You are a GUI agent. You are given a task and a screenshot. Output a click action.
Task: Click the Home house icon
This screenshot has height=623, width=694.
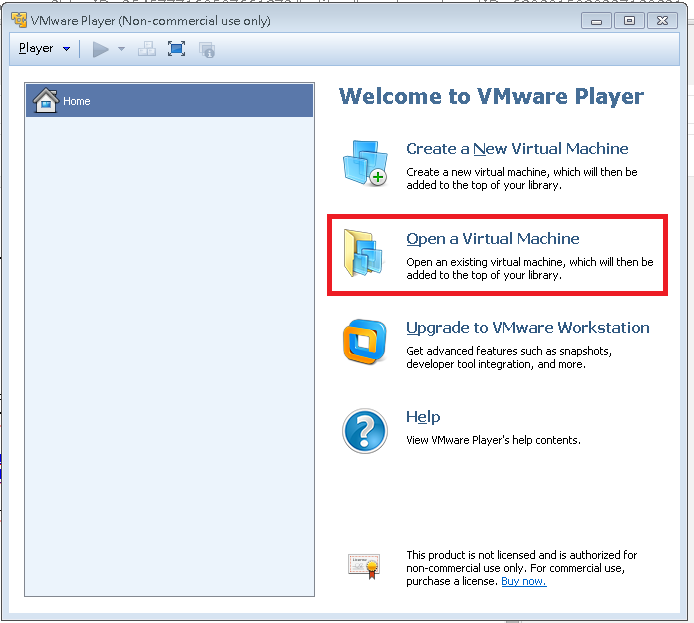coord(46,100)
